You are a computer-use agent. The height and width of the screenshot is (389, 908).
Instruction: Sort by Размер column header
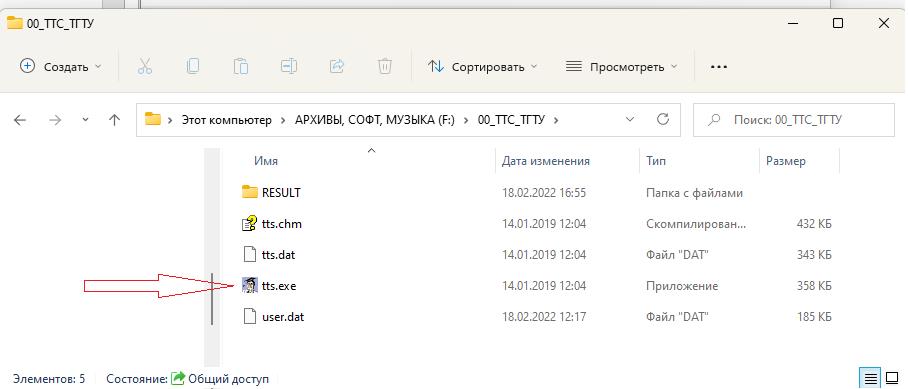click(x=785, y=161)
